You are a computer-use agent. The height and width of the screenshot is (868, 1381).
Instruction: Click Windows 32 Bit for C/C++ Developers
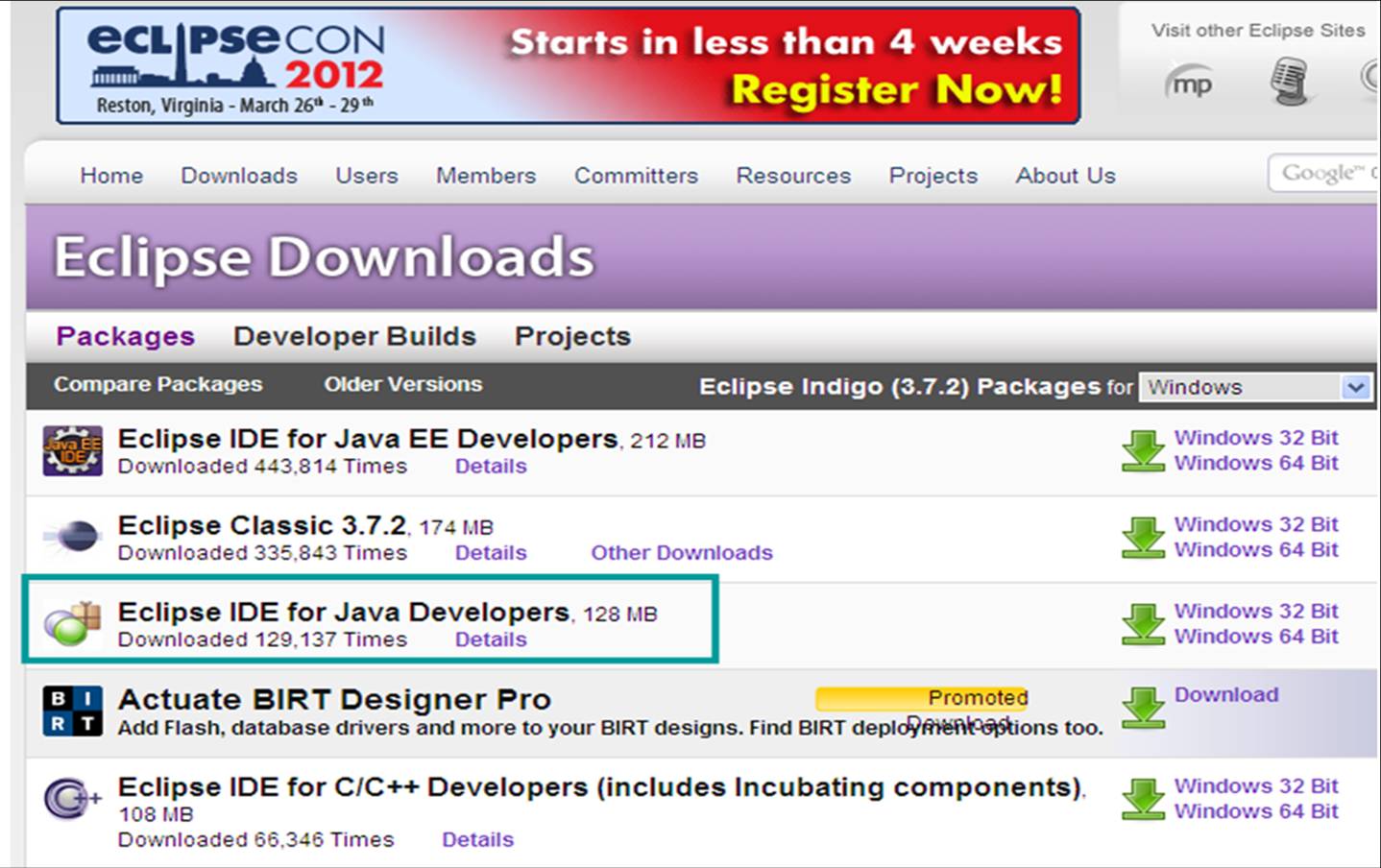[x=1256, y=785]
